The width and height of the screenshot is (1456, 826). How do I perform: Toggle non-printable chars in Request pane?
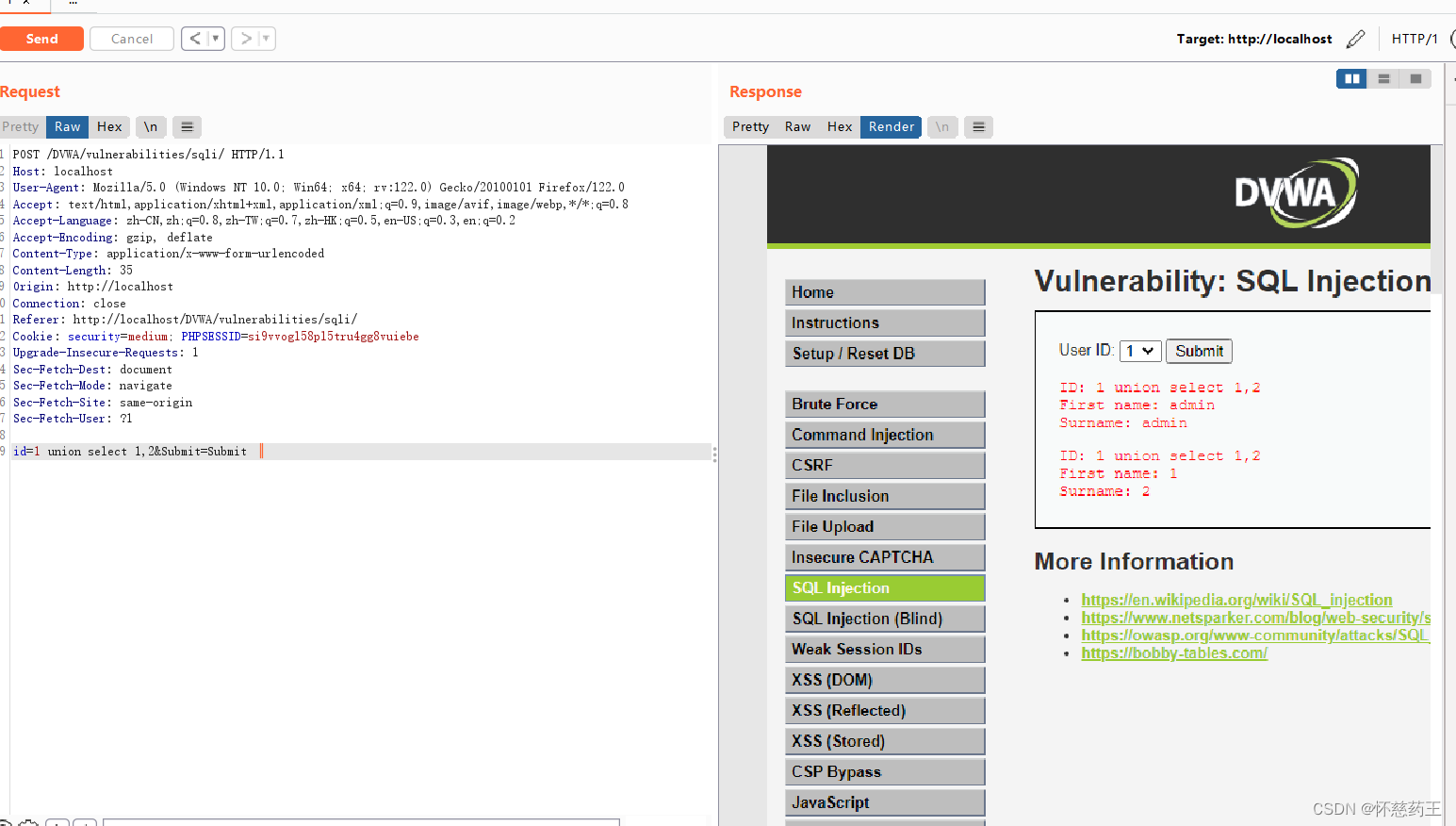151,126
